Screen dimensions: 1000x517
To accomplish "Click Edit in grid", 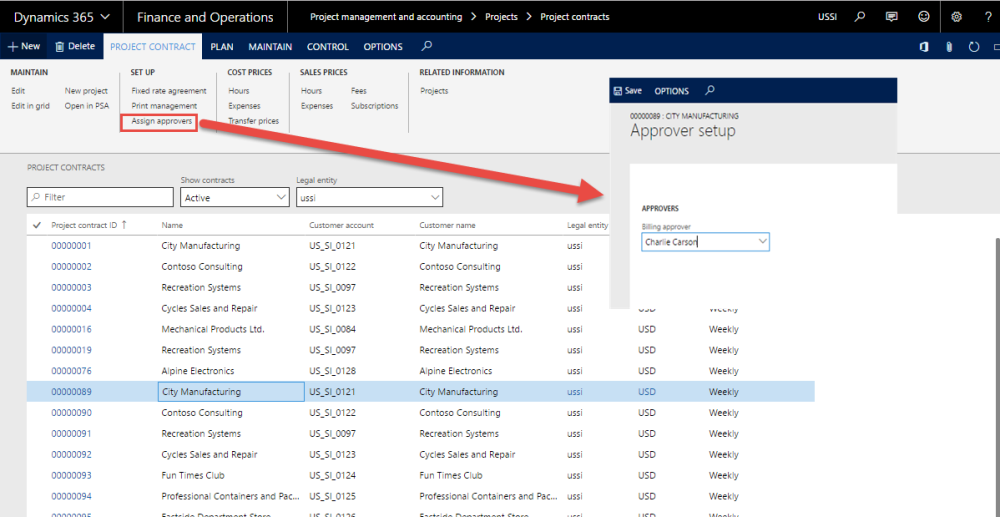I will coord(30,106).
